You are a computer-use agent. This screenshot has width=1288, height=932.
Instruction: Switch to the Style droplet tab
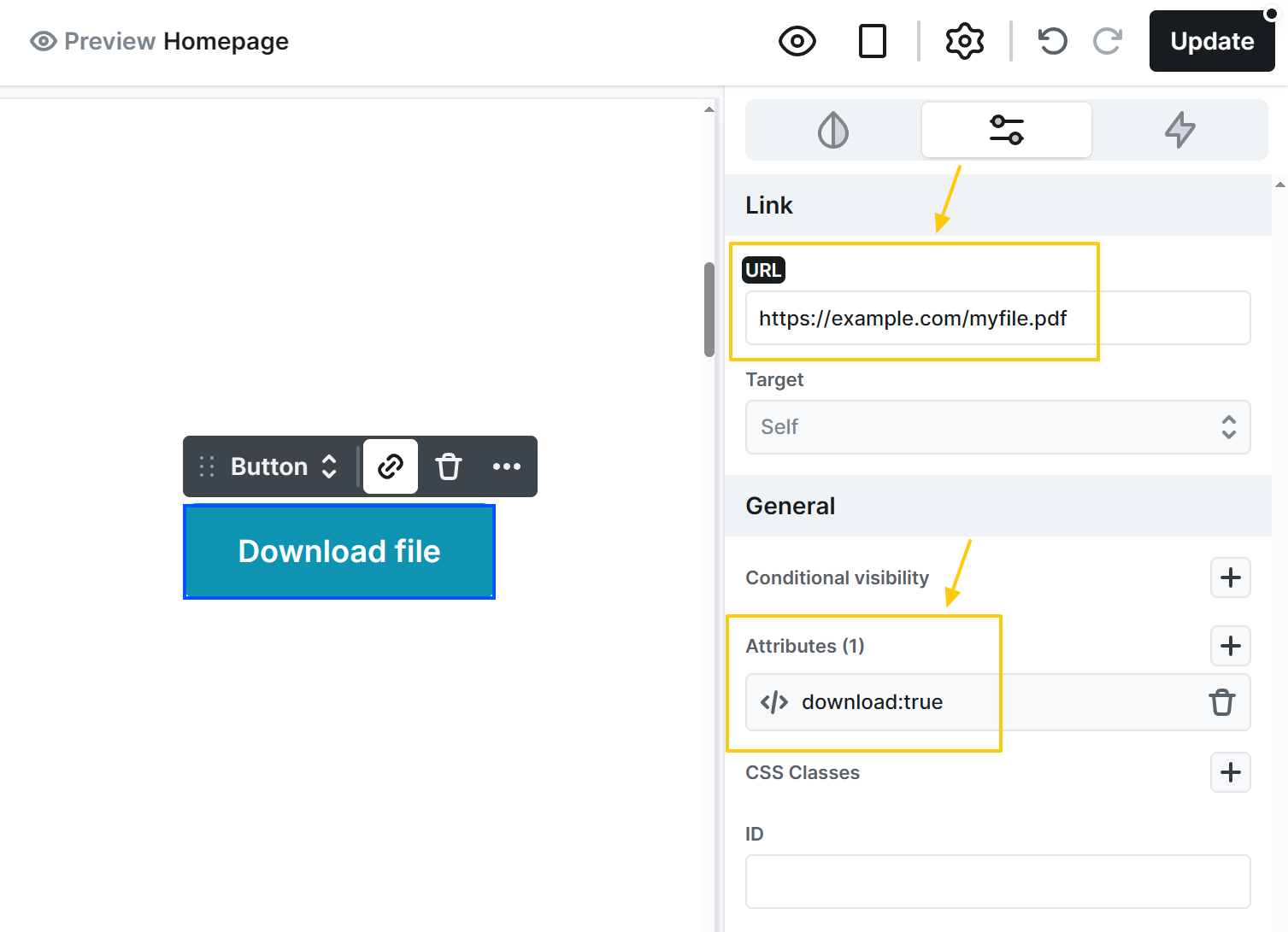pos(833,130)
